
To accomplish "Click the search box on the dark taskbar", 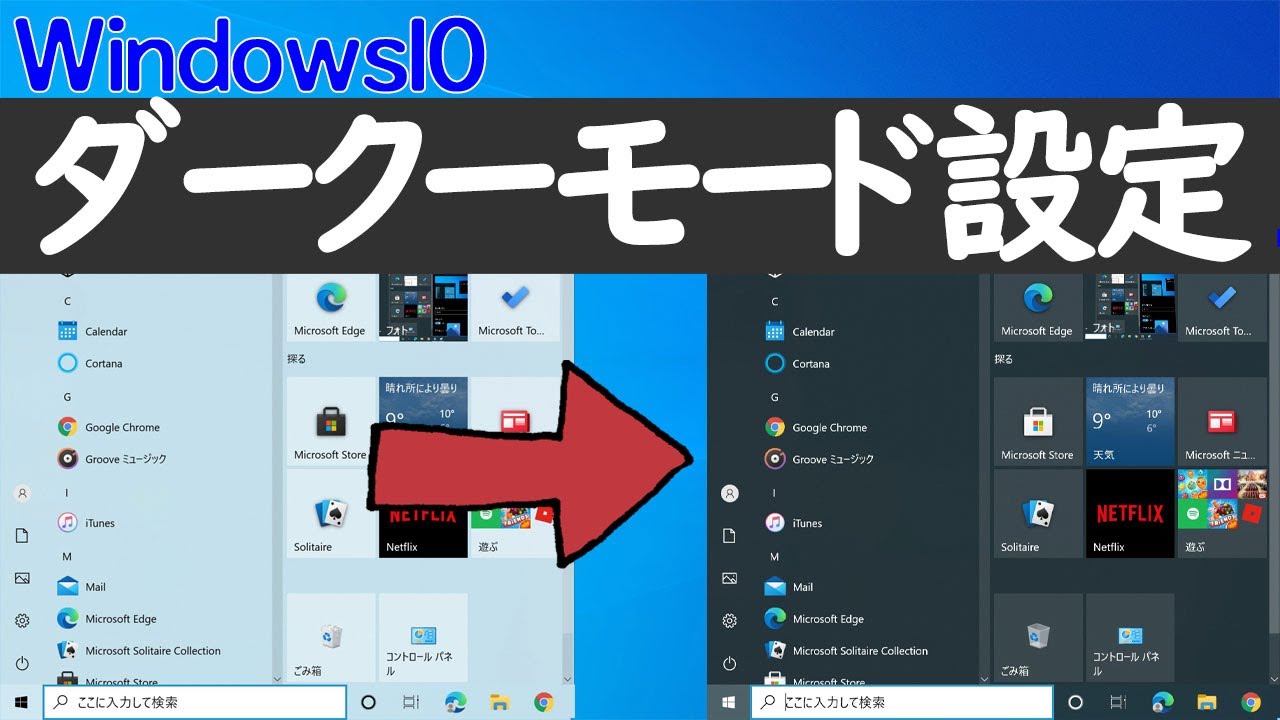I will click(902, 702).
